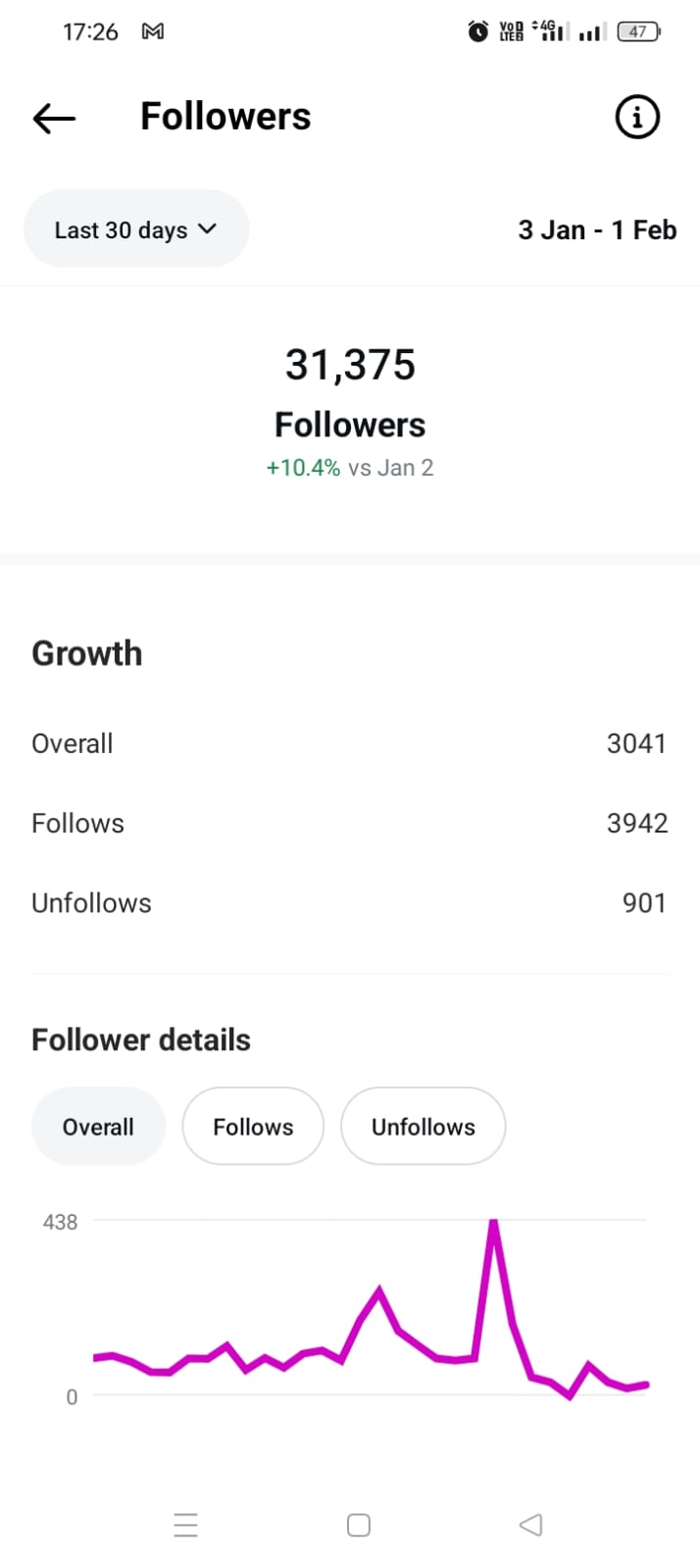Tap the highest peak on the follower chart
Image resolution: width=700 pixels, height=1568 pixels.
coord(494,1223)
